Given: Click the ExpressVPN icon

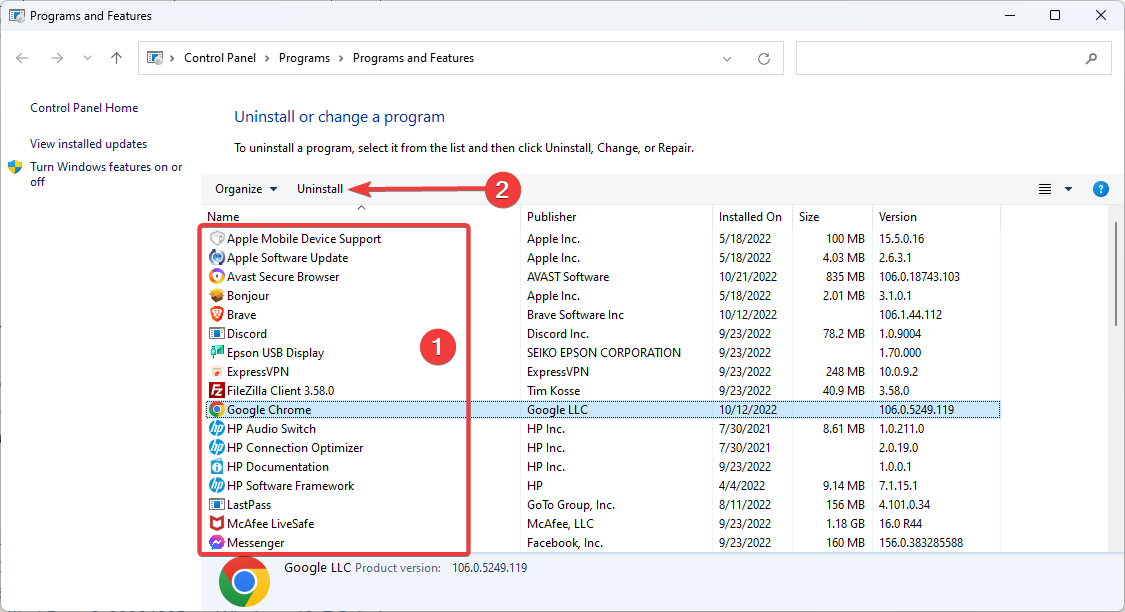Looking at the screenshot, I should point(217,372).
